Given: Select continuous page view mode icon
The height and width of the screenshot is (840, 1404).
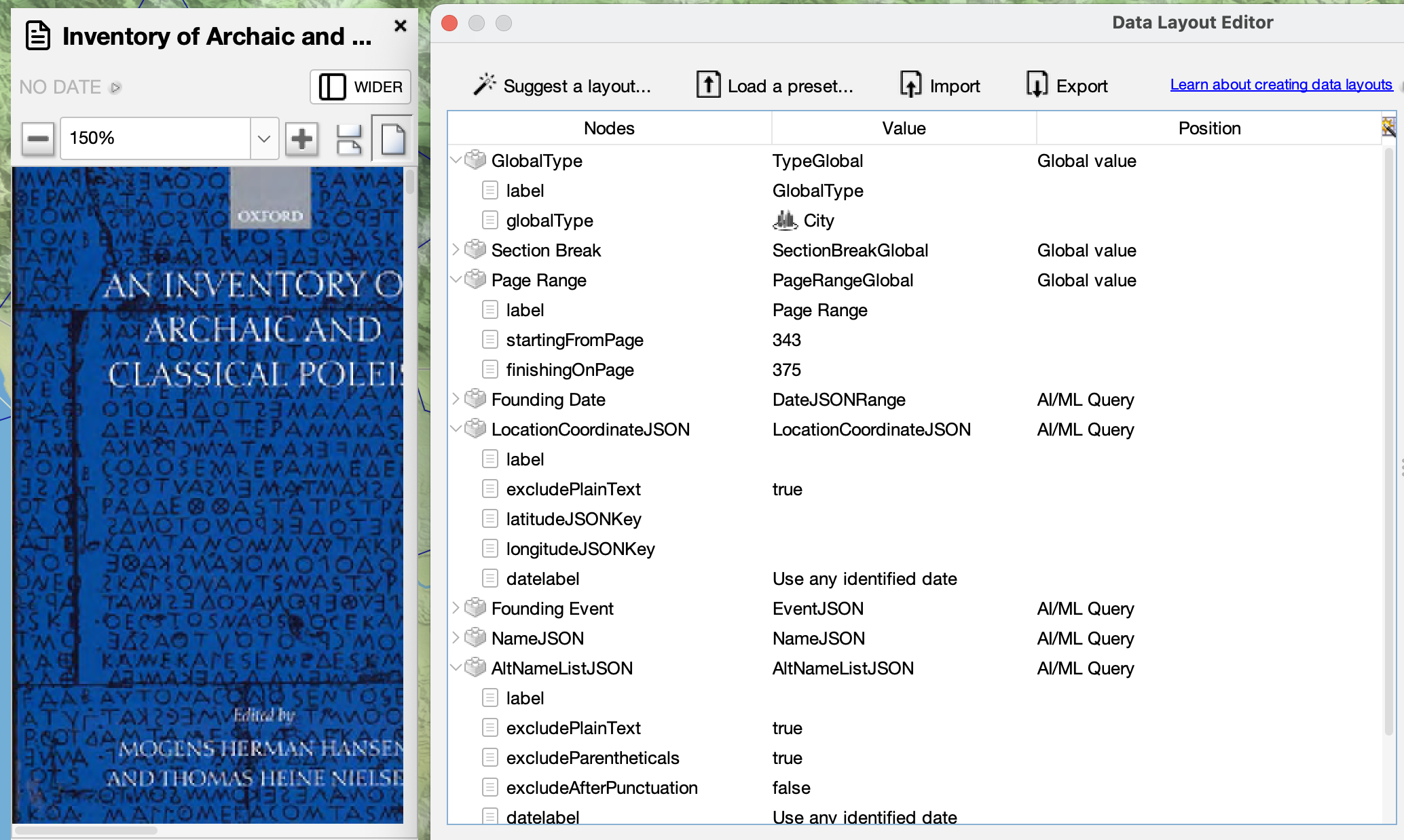Looking at the screenshot, I should [x=349, y=139].
